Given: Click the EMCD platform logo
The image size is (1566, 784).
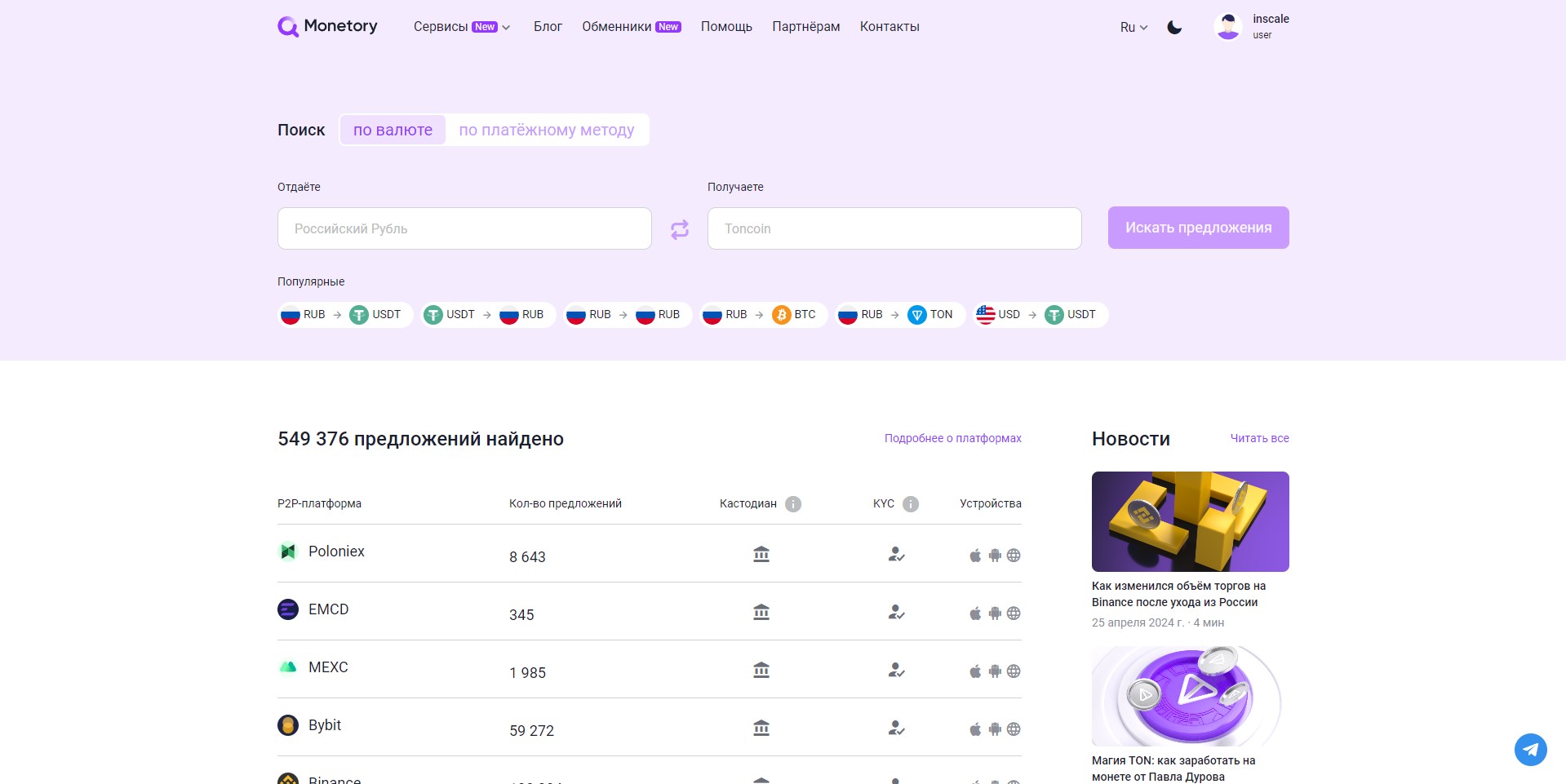Looking at the screenshot, I should coord(288,609).
